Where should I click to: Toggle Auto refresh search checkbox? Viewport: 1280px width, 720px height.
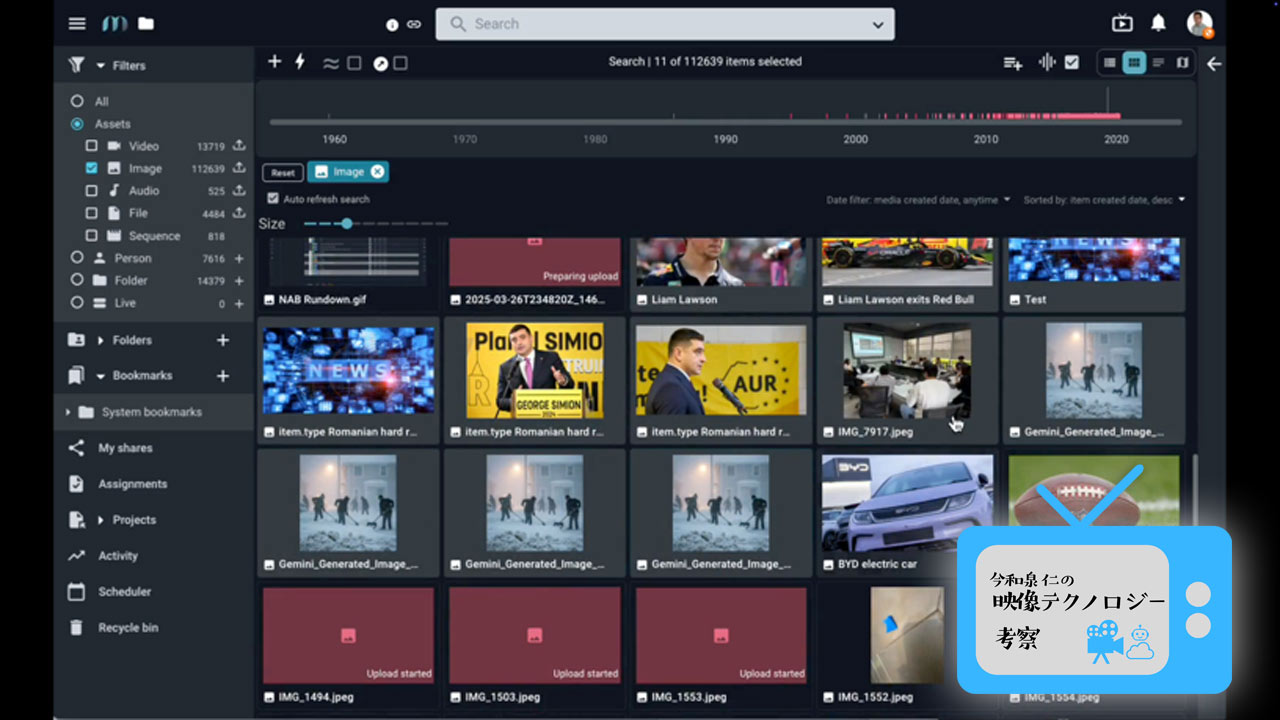[273, 199]
